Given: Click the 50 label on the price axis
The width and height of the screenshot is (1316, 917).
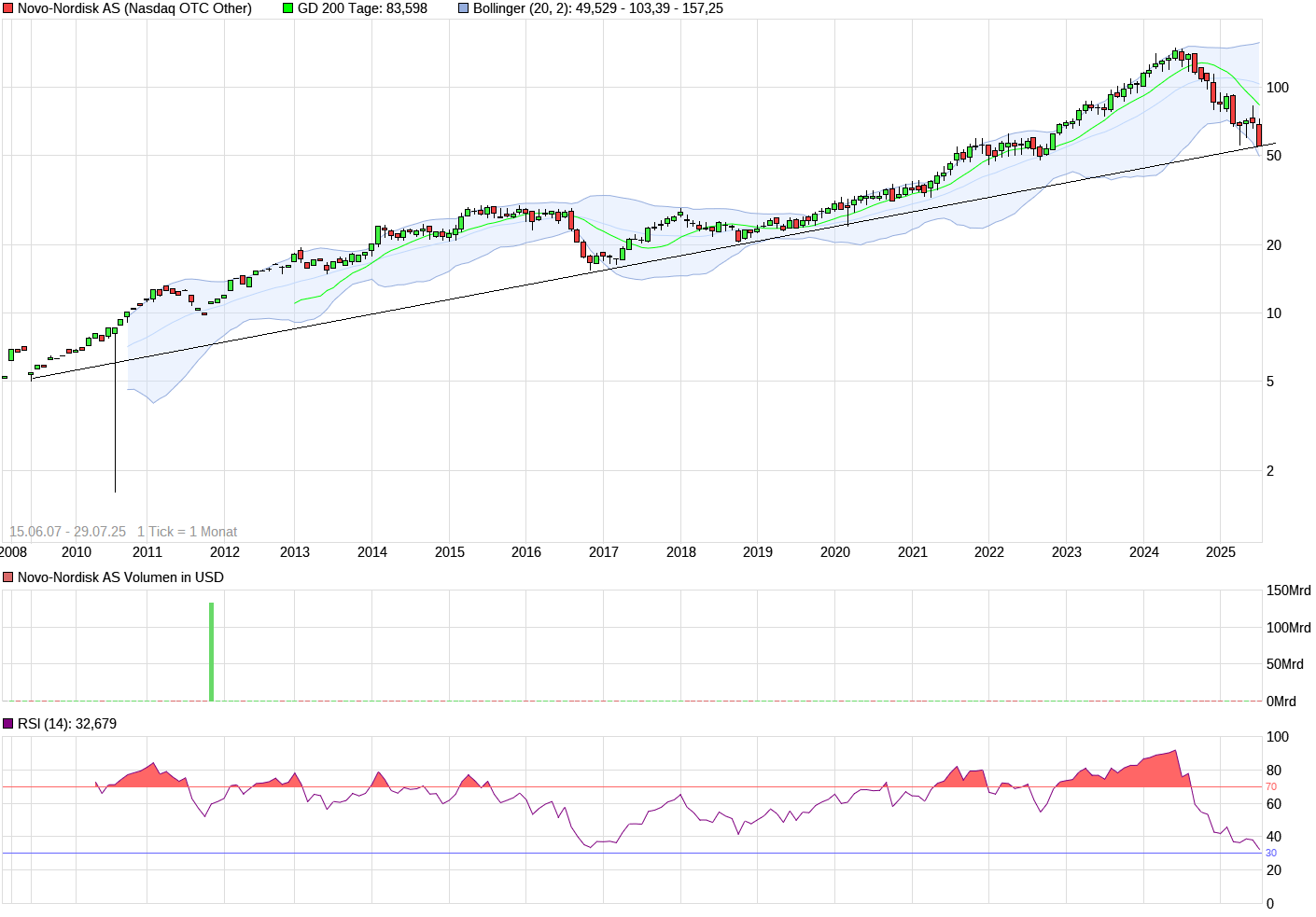Looking at the screenshot, I should click(x=1274, y=156).
